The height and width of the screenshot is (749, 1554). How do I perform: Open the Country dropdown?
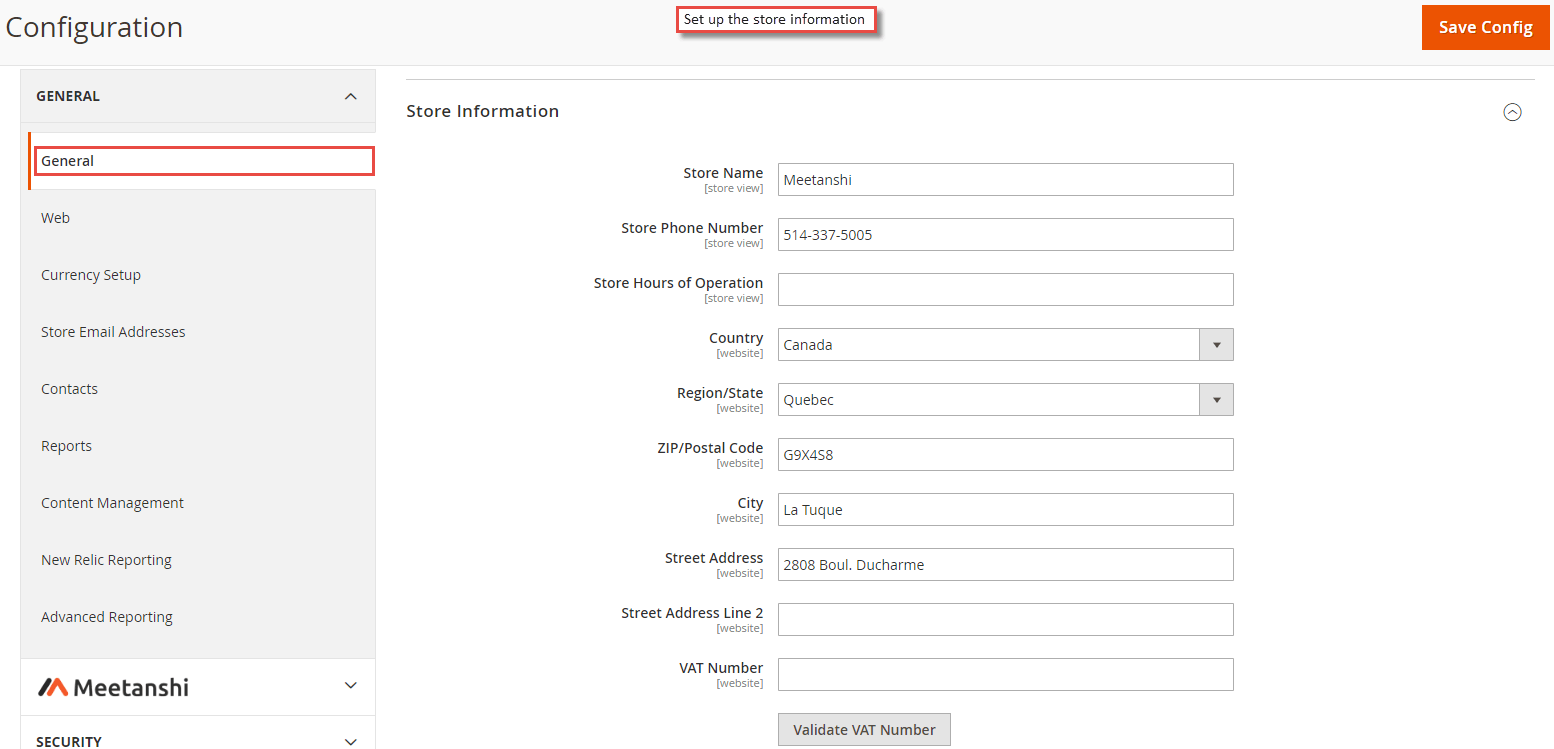[1216, 344]
